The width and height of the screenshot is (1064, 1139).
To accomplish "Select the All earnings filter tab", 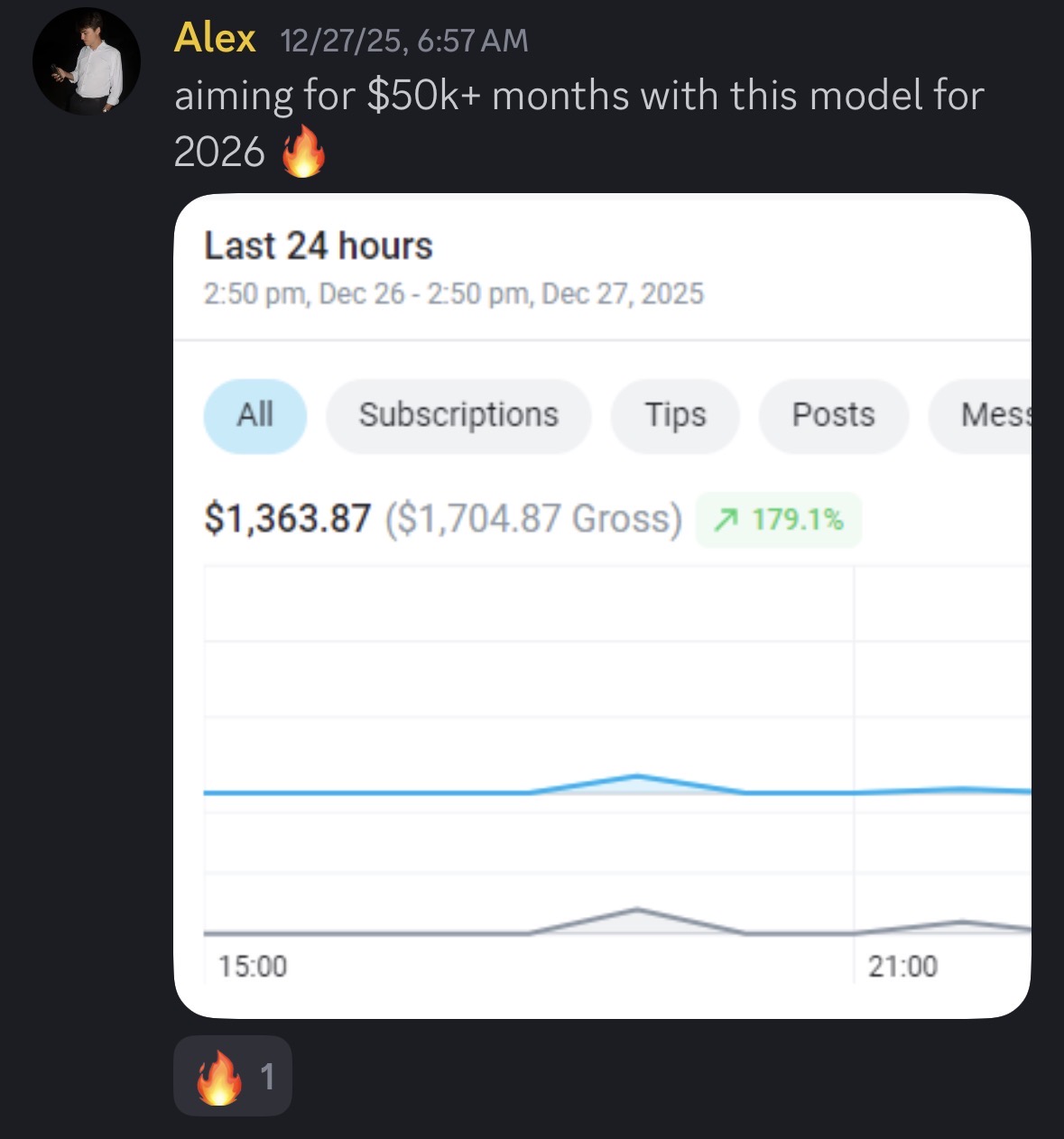I will 255,415.
